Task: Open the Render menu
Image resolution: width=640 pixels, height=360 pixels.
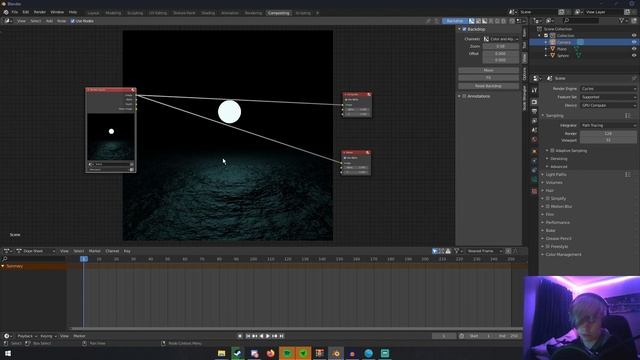Action: click(40, 12)
